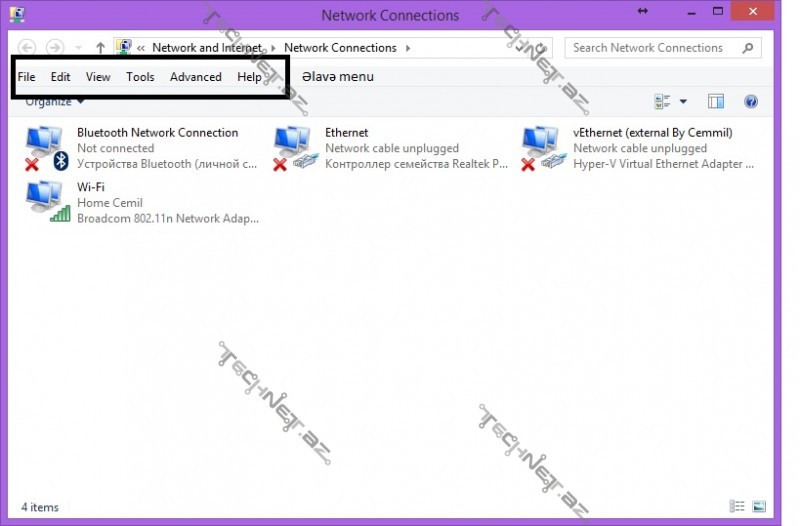This screenshot has height=526, width=800.
Task: Click the Ethernet connection name
Action: [346, 133]
